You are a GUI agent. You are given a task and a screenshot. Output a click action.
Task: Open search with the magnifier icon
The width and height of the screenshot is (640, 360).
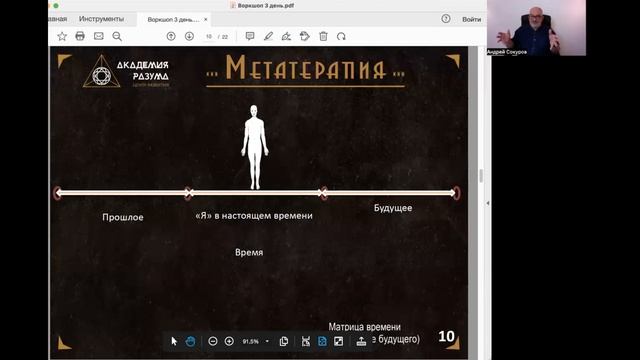click(x=117, y=37)
